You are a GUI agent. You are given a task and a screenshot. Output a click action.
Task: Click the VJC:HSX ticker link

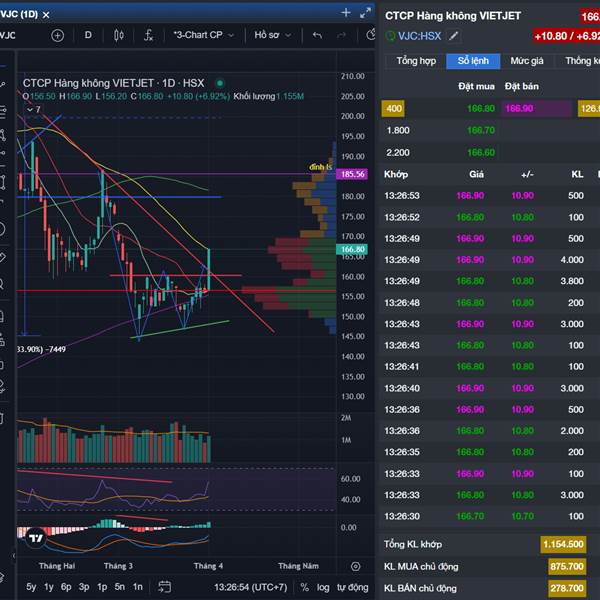pos(419,36)
